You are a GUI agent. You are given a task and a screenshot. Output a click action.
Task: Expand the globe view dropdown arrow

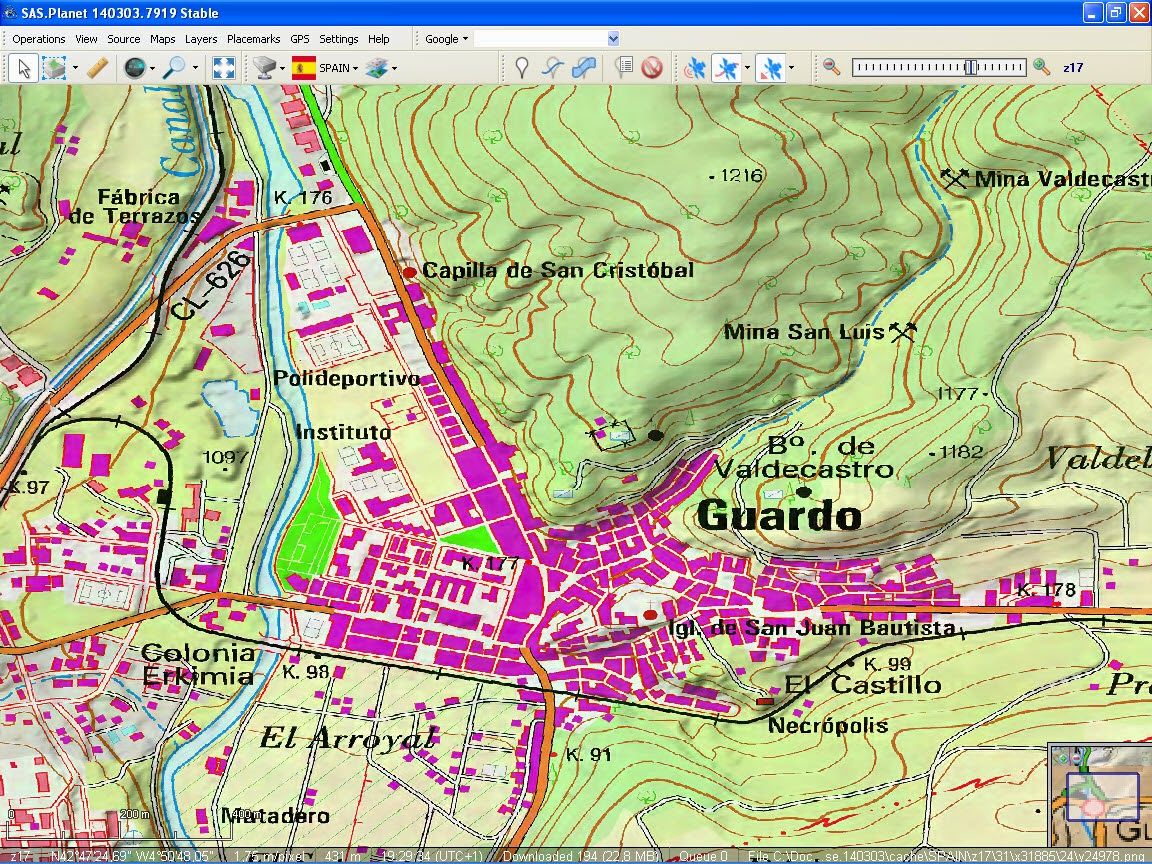152,68
